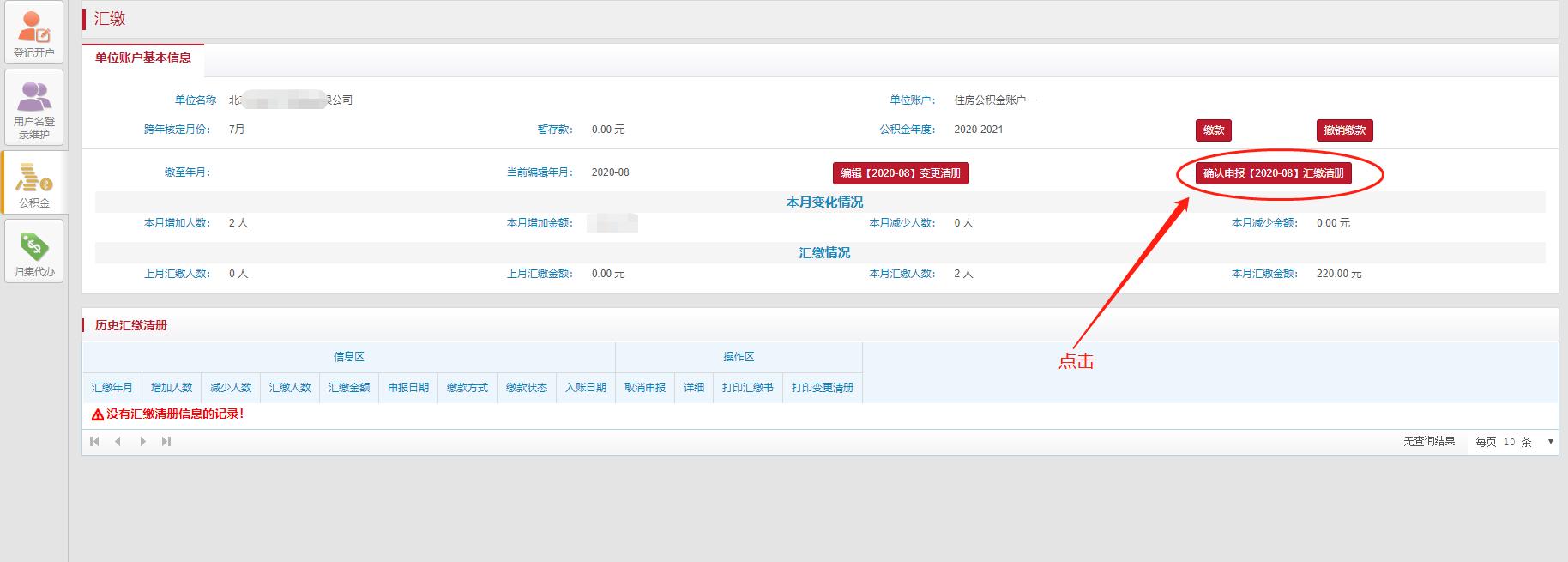Image resolution: width=1568 pixels, height=562 pixels.
Task: Go to previous page of records
Action: pyautogui.click(x=118, y=441)
